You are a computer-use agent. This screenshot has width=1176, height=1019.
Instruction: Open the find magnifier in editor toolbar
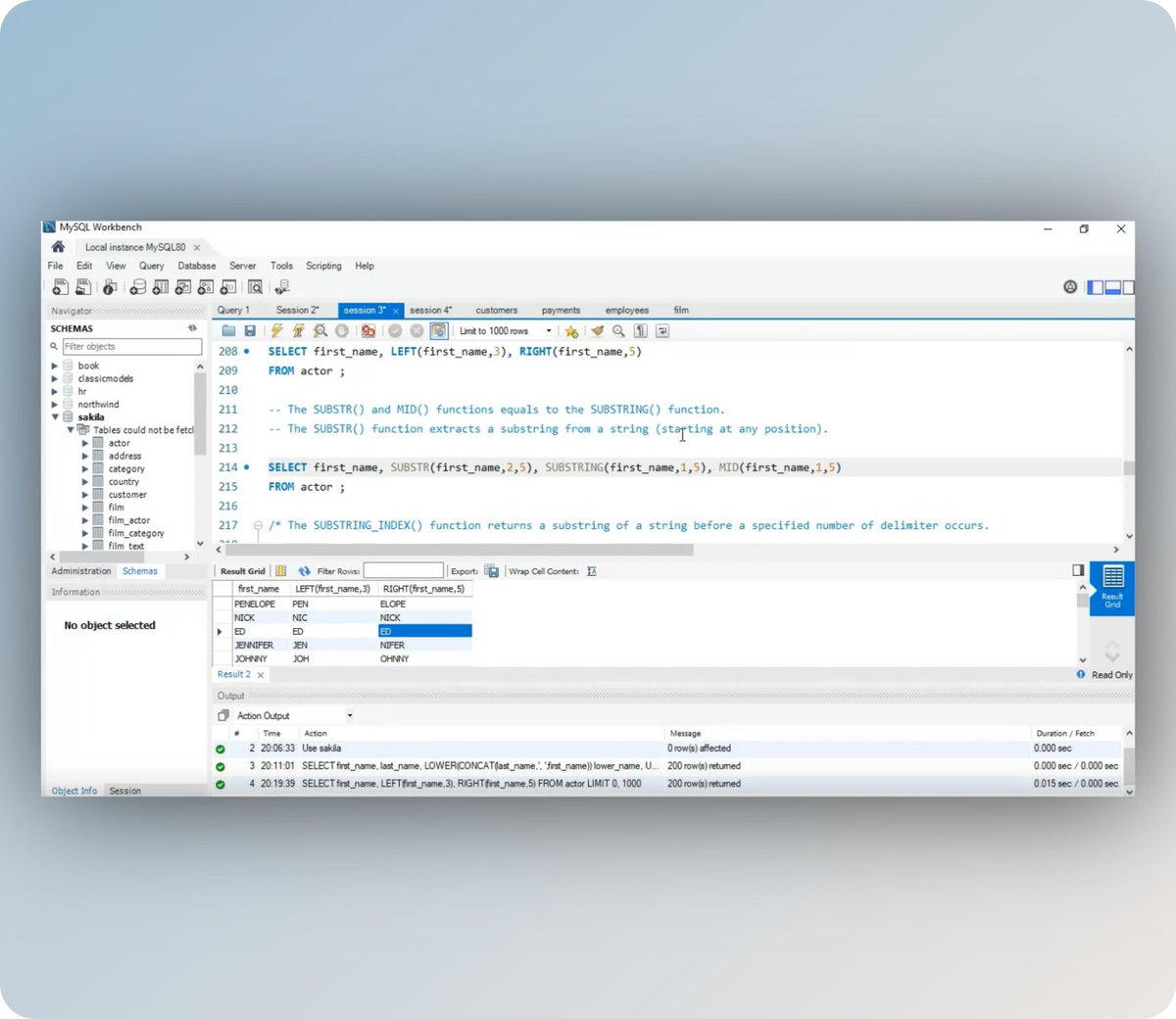click(618, 331)
